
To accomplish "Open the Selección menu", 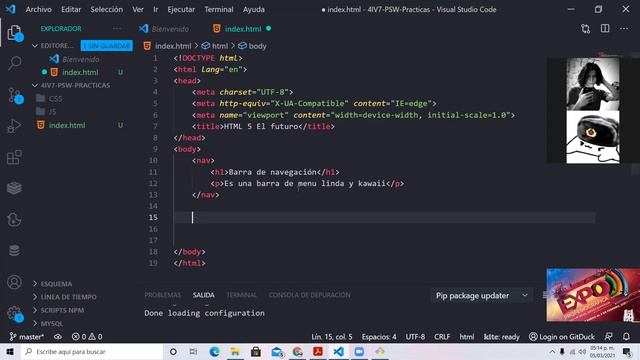I will point(107,9).
